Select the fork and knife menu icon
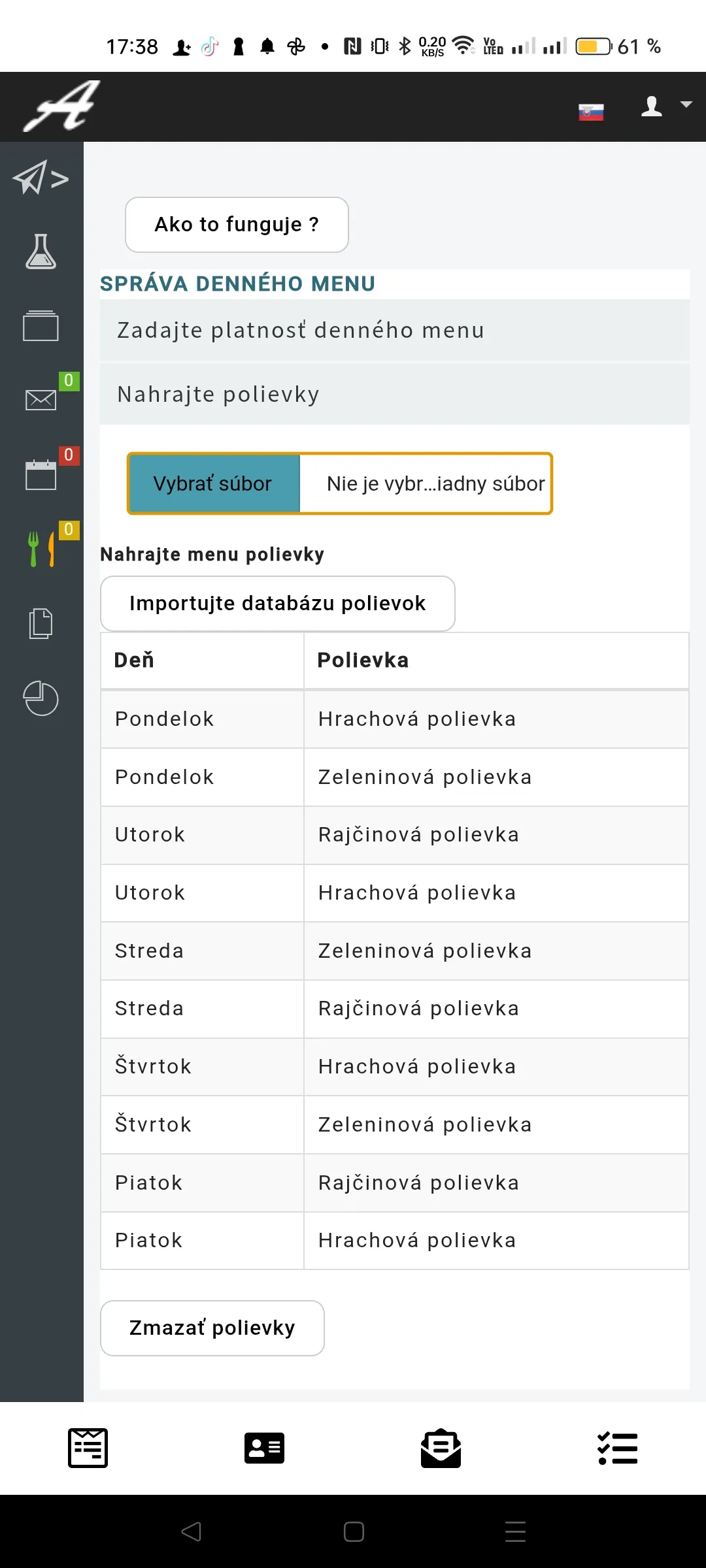Image resolution: width=706 pixels, height=1568 pixels. point(41,549)
